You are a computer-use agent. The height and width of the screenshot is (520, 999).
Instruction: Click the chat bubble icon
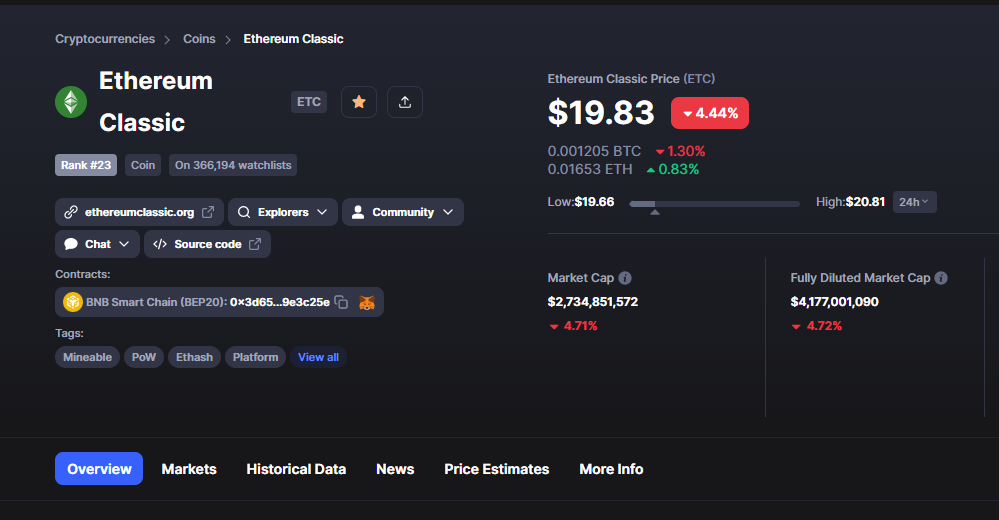(71, 244)
